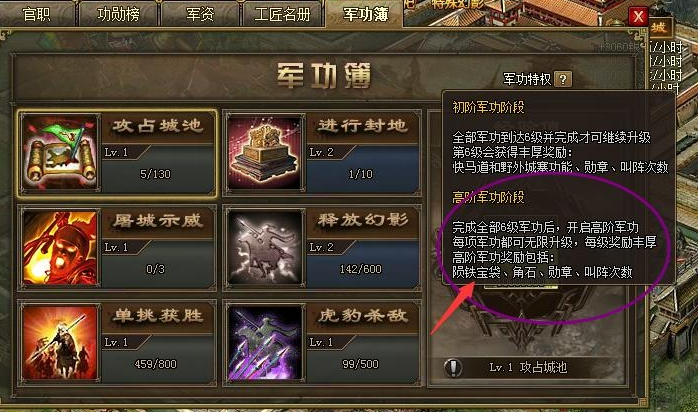Select the 军功簿 tab
Screen dimensions: 698x412
tap(365, 14)
